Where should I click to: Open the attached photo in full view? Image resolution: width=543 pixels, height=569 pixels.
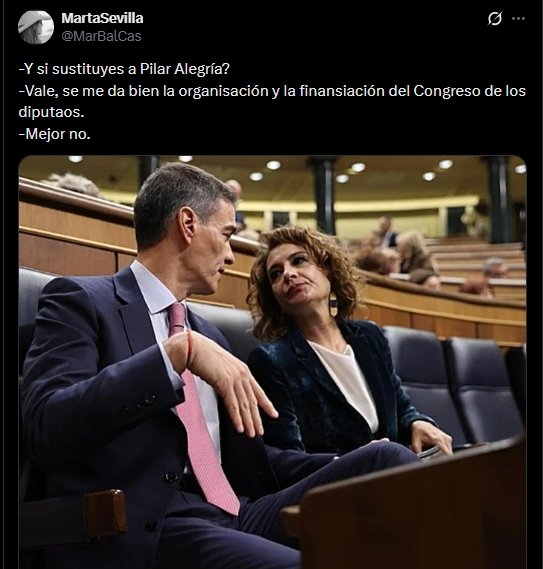272,362
